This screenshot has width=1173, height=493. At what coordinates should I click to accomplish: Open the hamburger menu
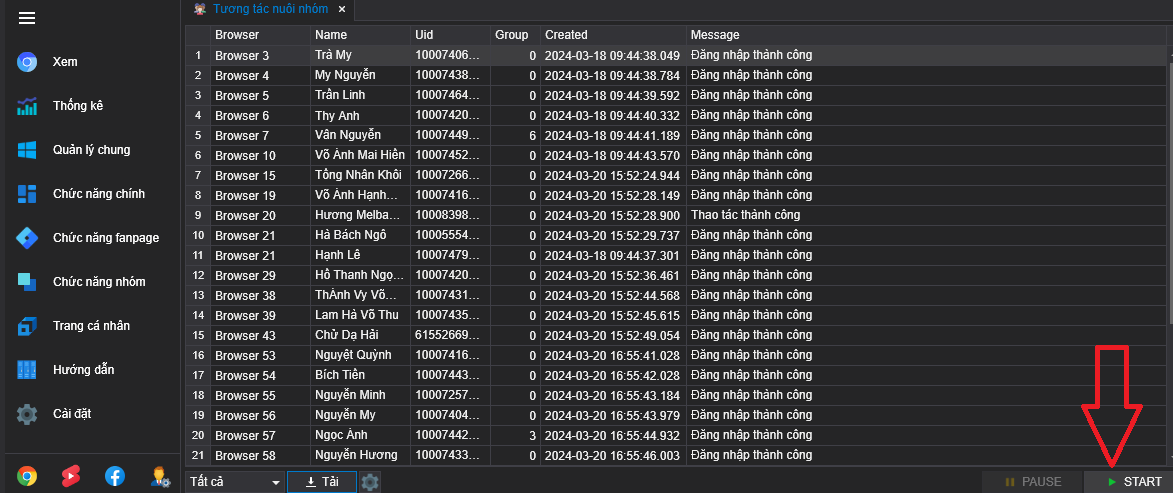click(x=27, y=18)
